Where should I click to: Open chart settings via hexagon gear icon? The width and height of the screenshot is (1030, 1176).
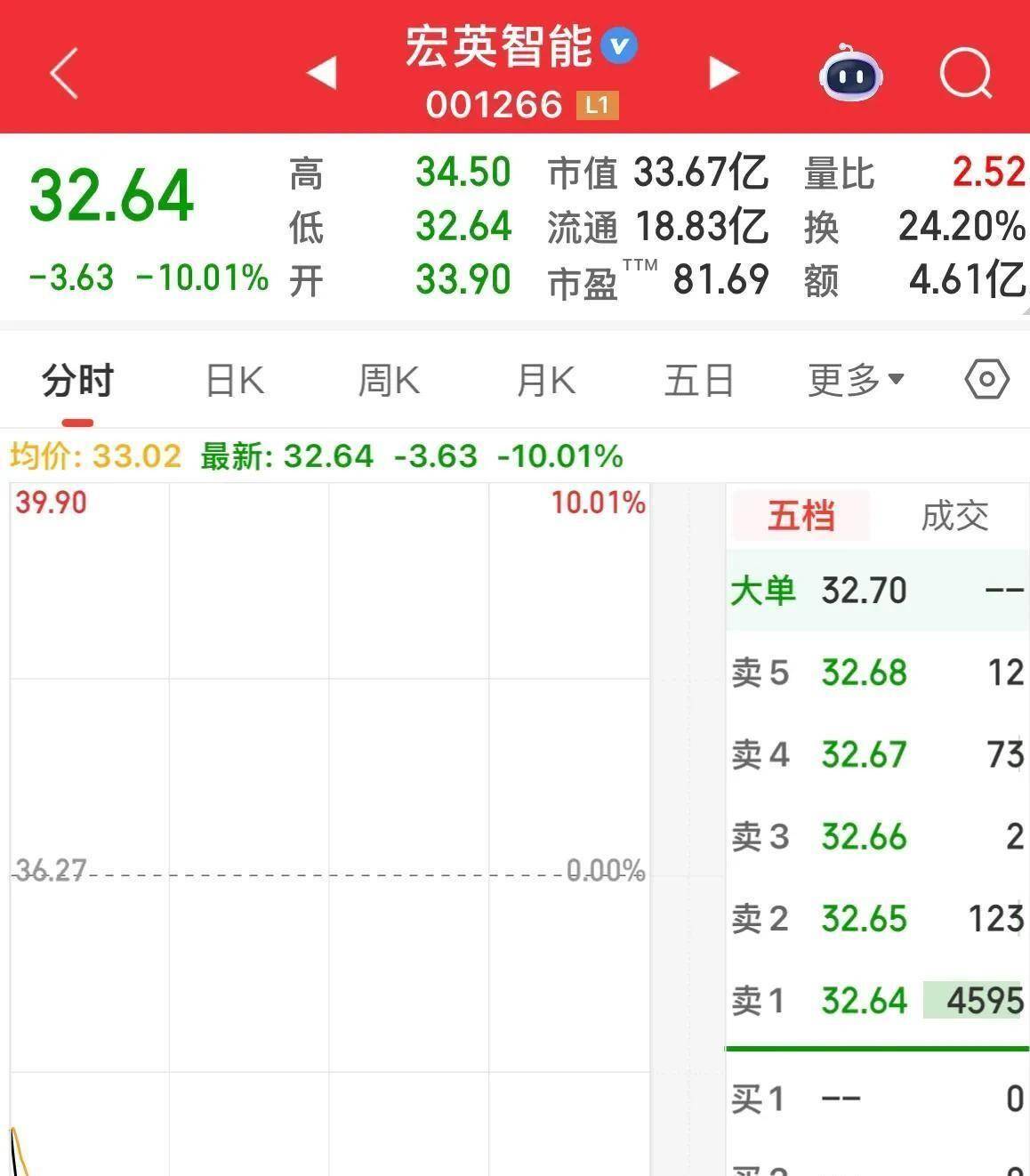(987, 380)
